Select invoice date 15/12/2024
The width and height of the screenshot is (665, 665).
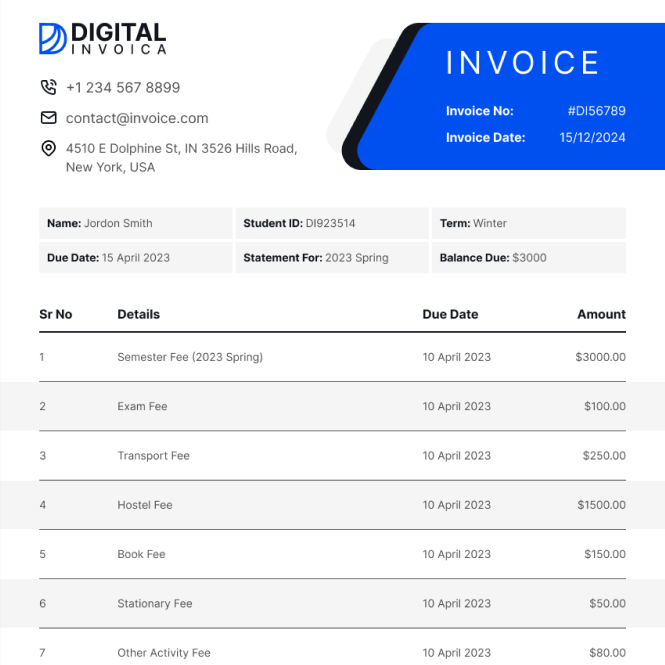coord(592,137)
